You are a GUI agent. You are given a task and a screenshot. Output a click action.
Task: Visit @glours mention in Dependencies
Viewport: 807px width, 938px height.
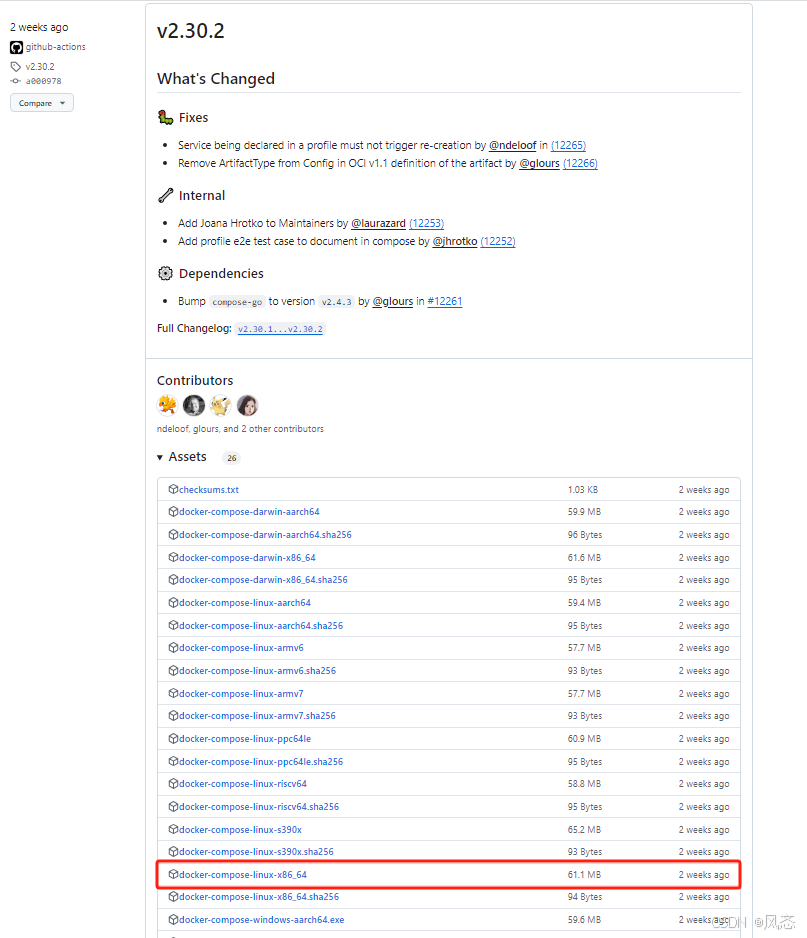click(x=393, y=301)
